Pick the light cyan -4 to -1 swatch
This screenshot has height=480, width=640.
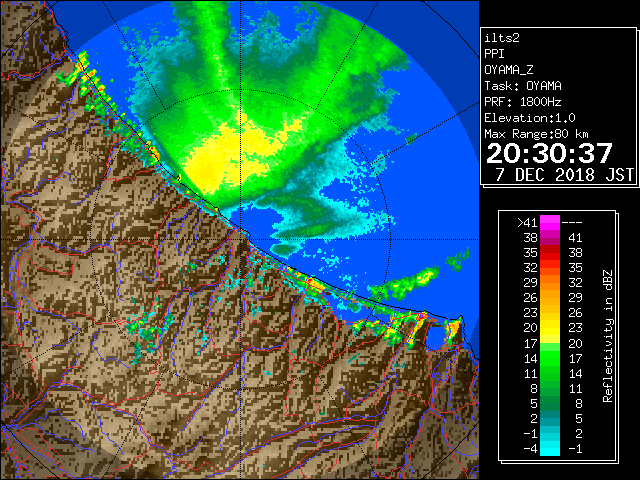550,448
